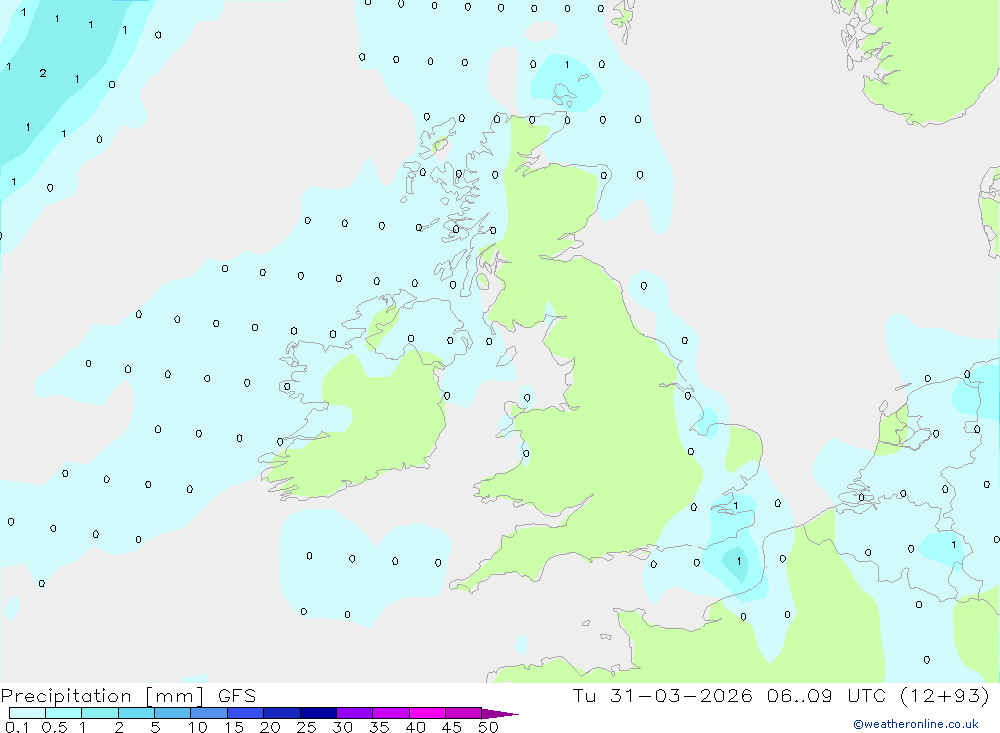Screen dimensions: 1000x733
Task: Click the 'Tu 31-03-2026' date text
Action: (x=663, y=695)
